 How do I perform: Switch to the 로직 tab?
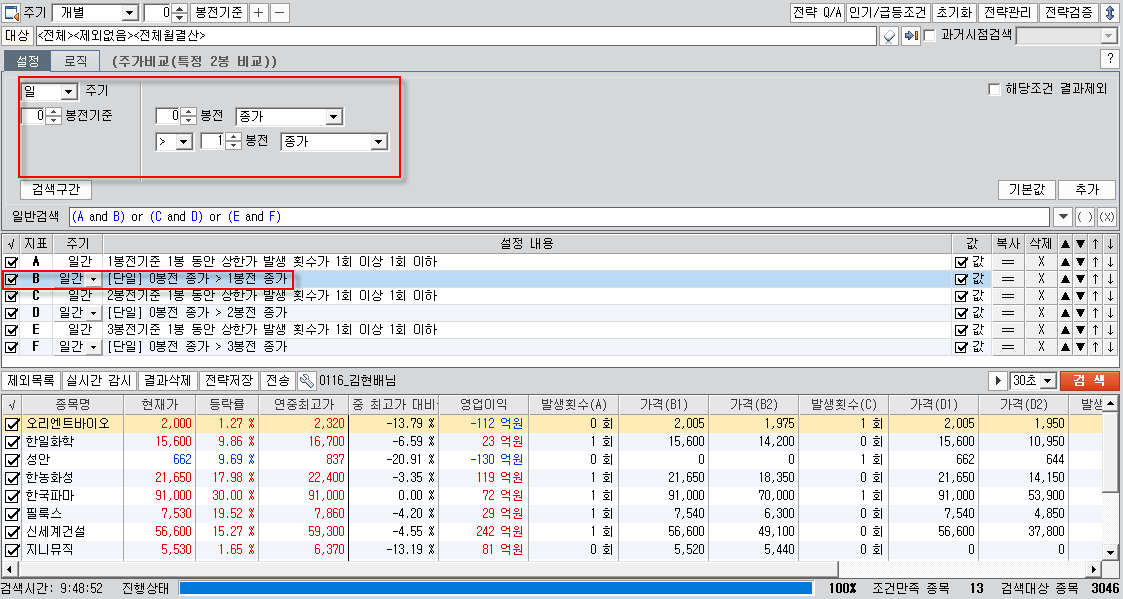point(76,61)
